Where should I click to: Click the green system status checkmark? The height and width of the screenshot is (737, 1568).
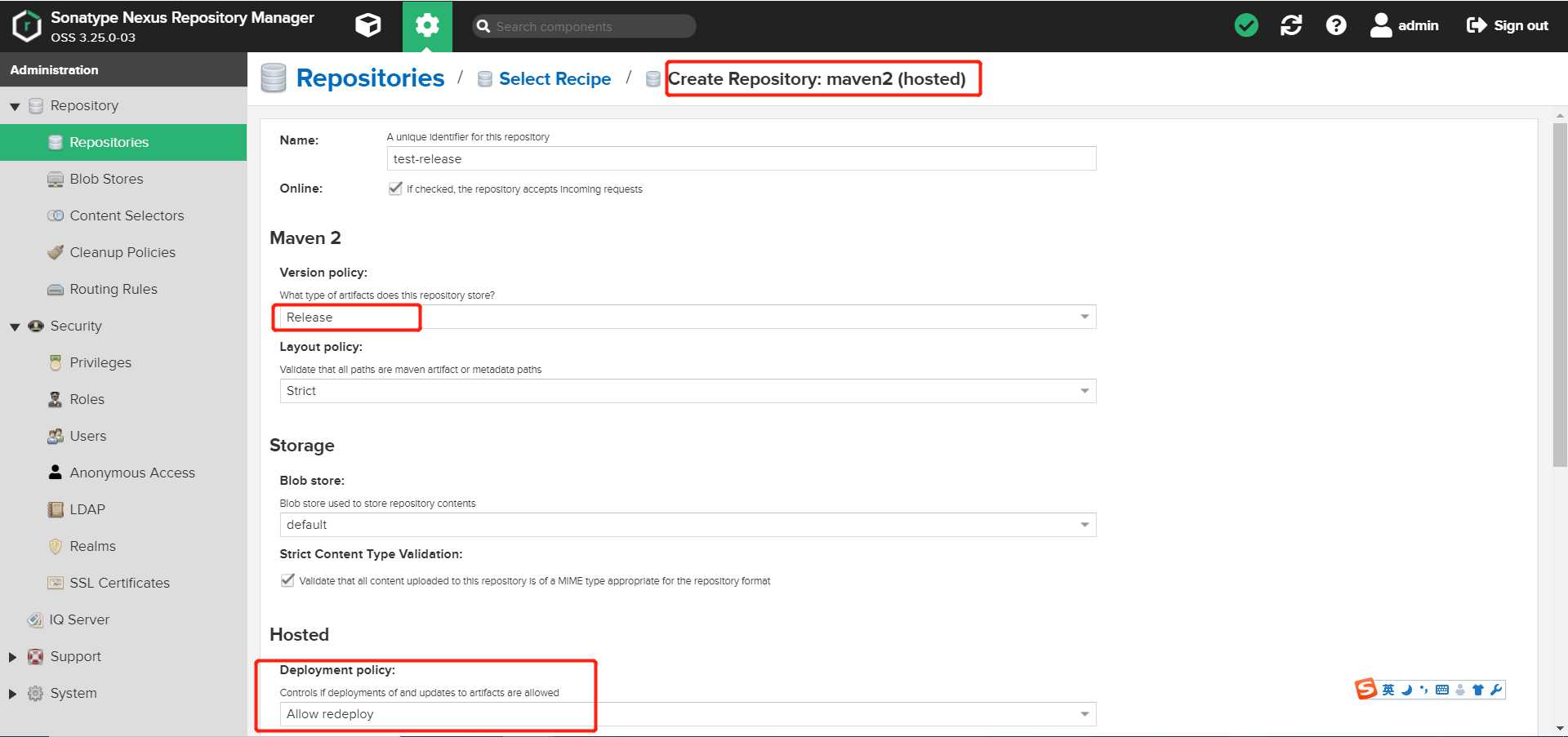point(1246,25)
